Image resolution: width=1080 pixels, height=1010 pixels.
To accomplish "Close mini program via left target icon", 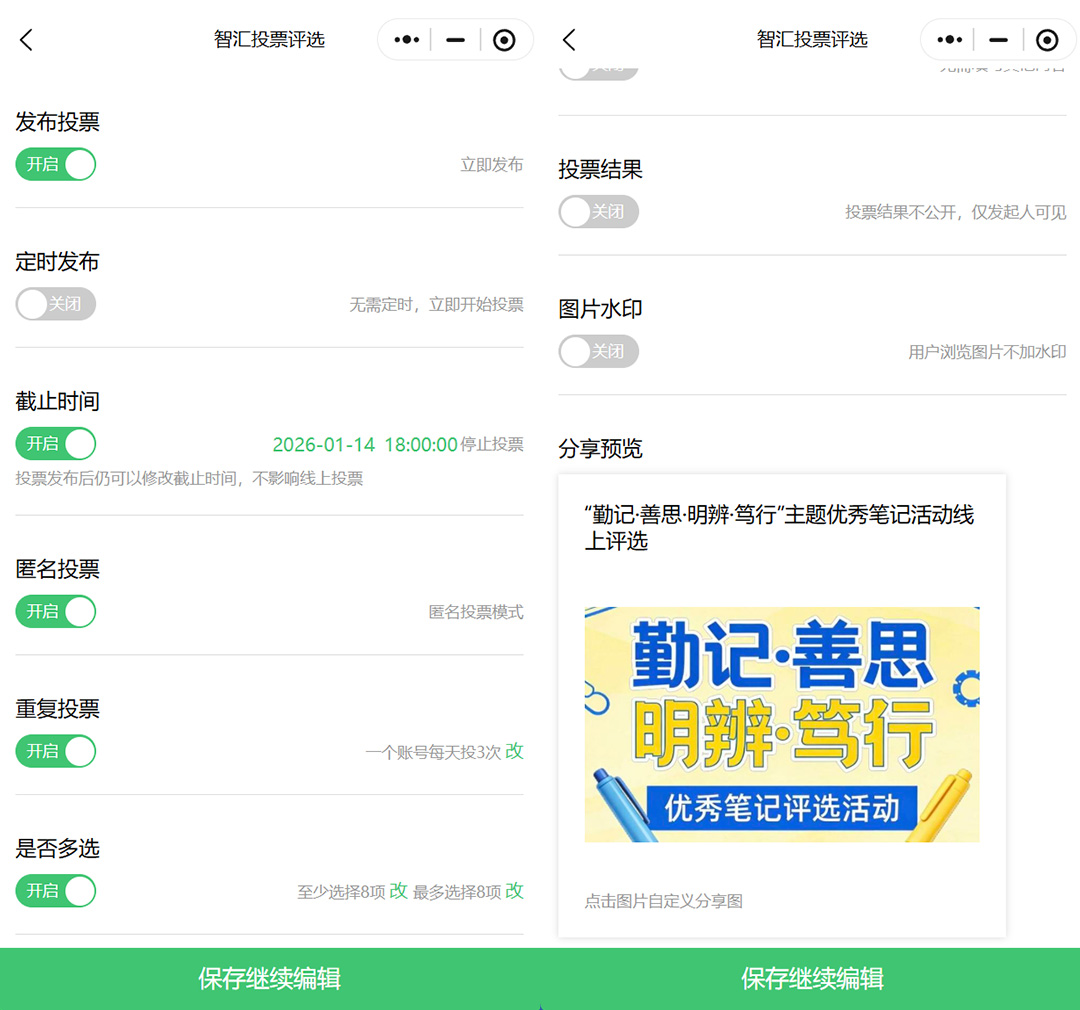I will click(x=505, y=40).
